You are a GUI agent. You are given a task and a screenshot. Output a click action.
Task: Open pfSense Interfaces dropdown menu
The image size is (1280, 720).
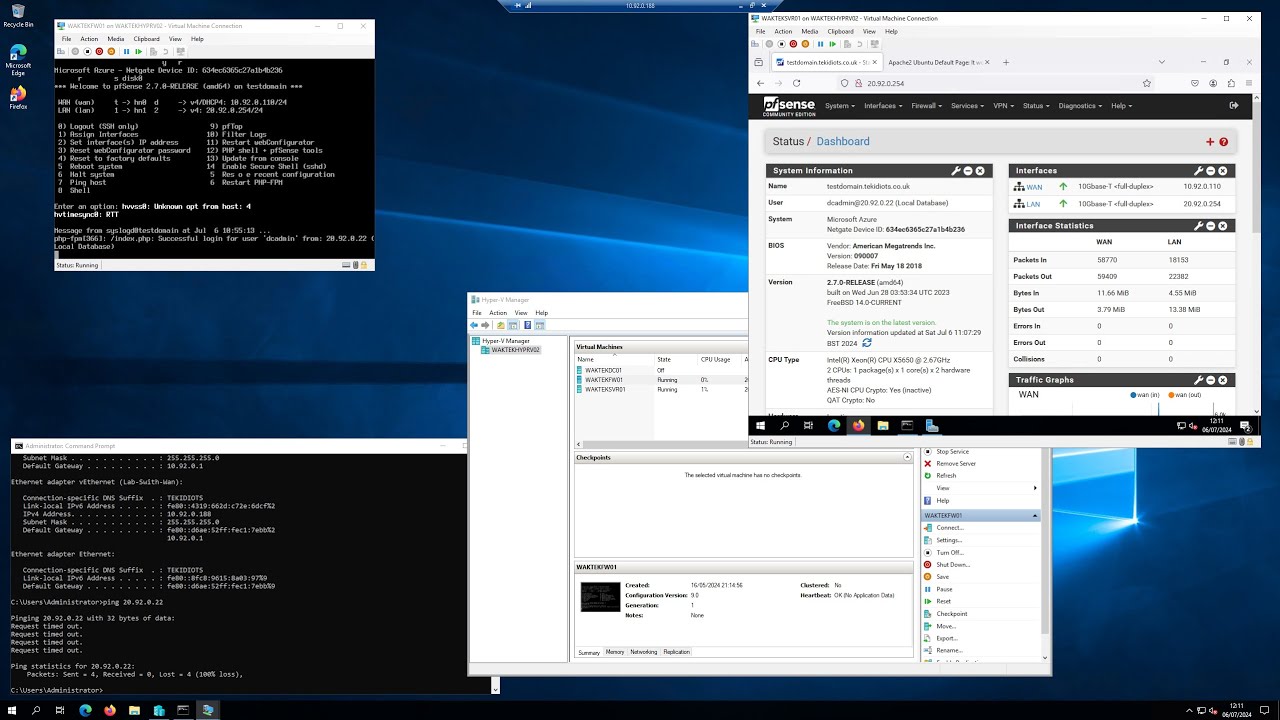(883, 105)
